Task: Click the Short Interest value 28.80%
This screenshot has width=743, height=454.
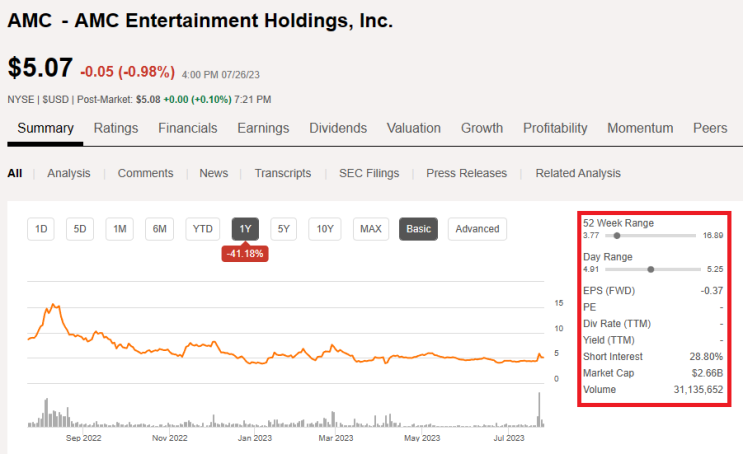Action: pos(706,356)
